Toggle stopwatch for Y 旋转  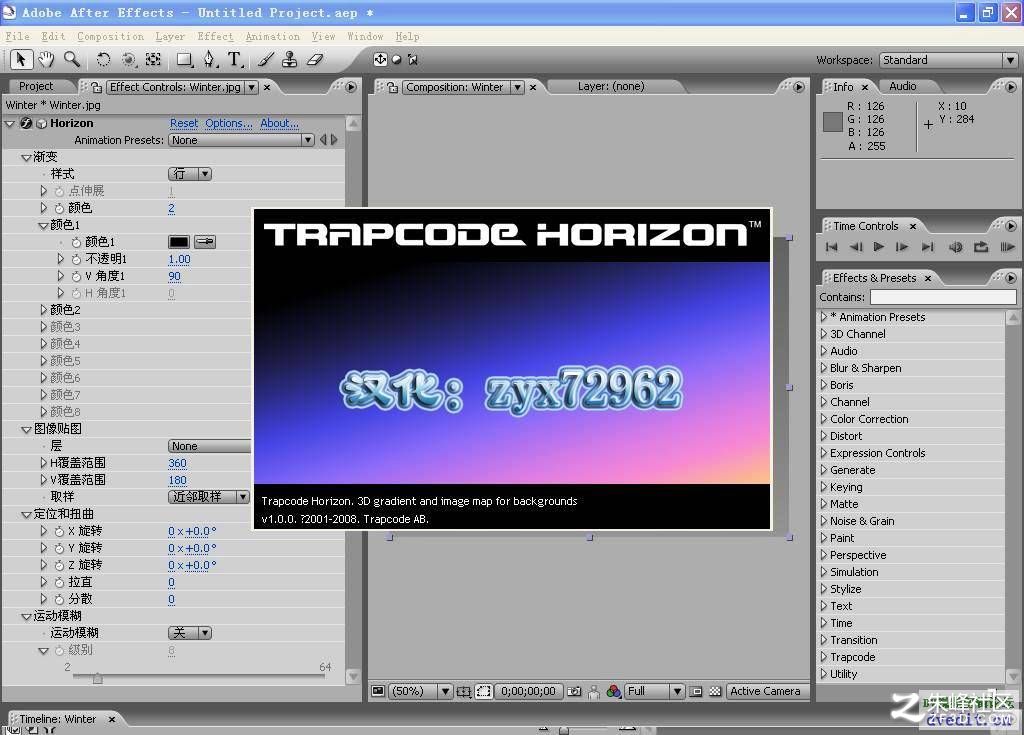click(59, 548)
